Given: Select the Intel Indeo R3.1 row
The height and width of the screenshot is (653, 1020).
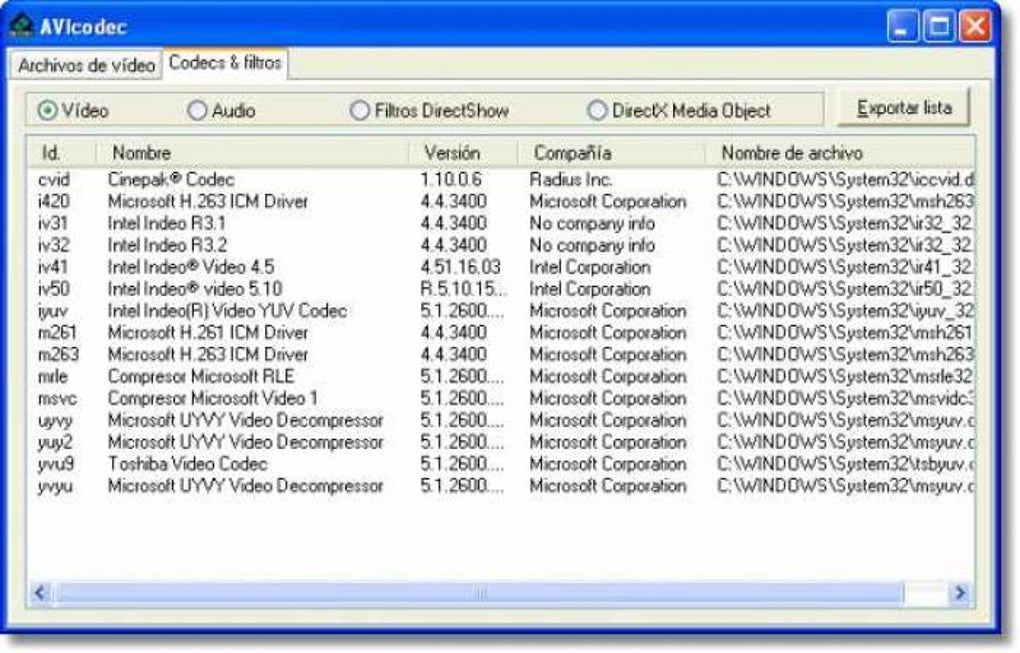Looking at the screenshot, I should (501, 223).
